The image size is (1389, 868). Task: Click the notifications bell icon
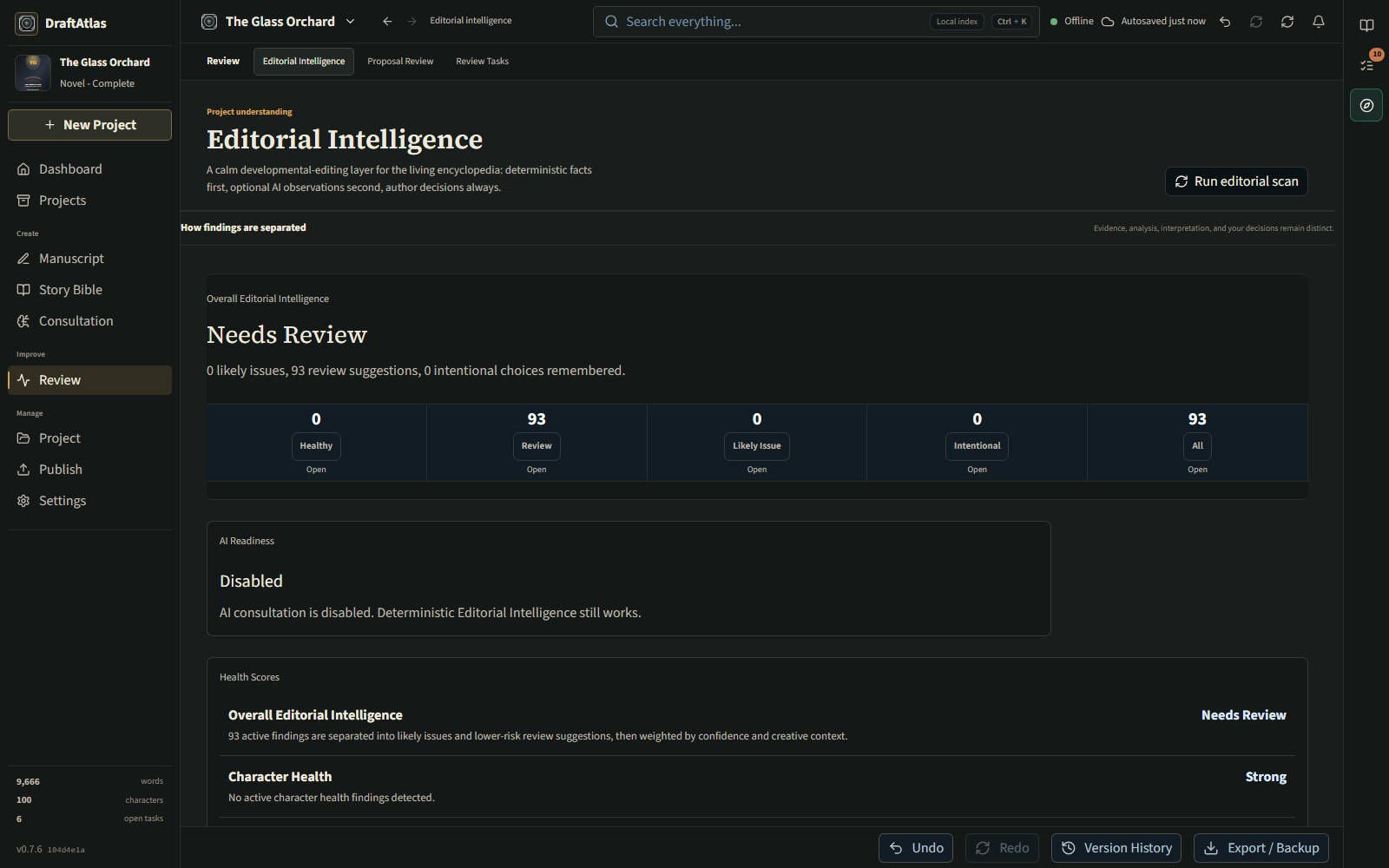(1318, 22)
